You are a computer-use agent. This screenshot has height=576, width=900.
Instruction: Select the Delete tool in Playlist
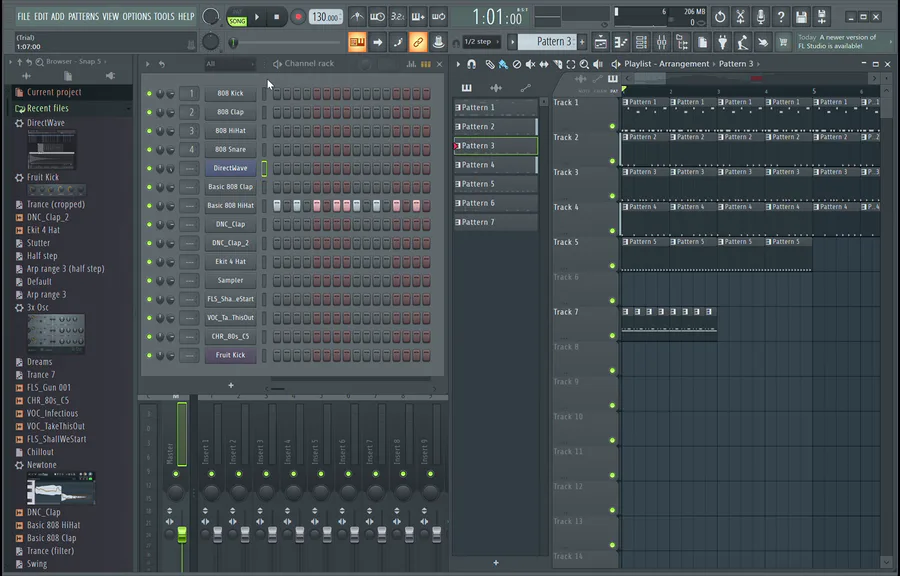[x=517, y=64]
